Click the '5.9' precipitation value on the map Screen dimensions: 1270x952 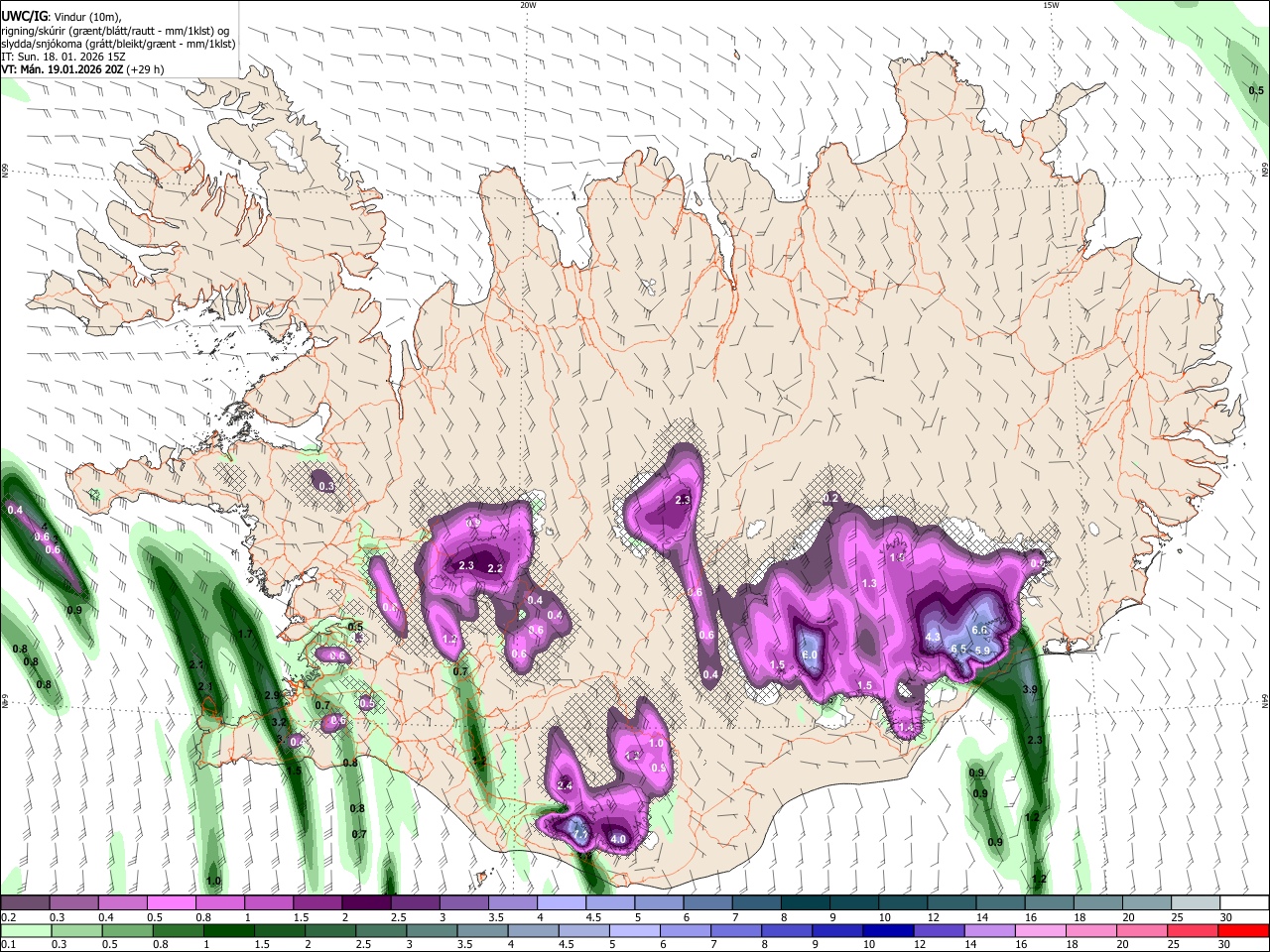(x=982, y=650)
